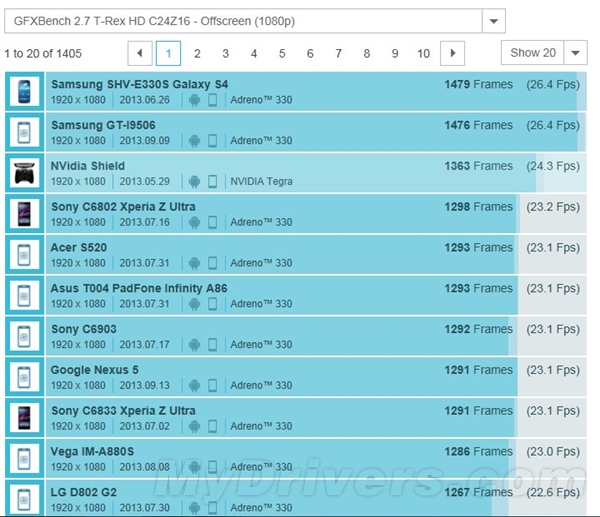Jump to page 10
This screenshot has height=517, width=600.
coord(424,54)
